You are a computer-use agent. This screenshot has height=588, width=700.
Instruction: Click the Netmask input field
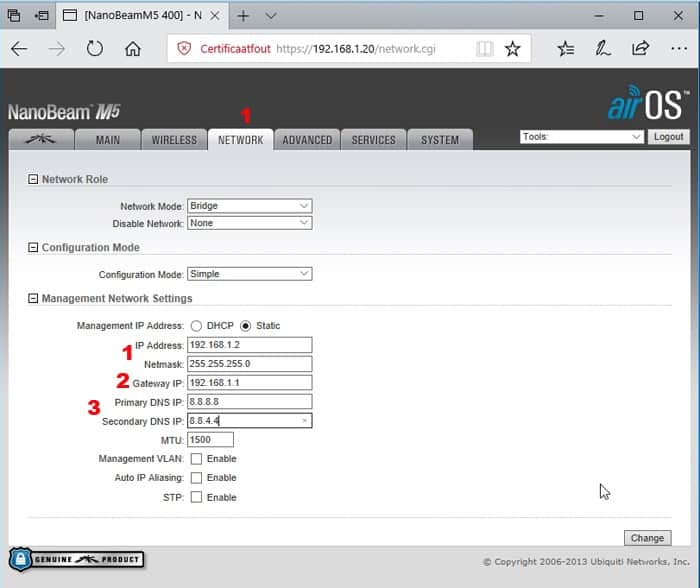click(250, 364)
